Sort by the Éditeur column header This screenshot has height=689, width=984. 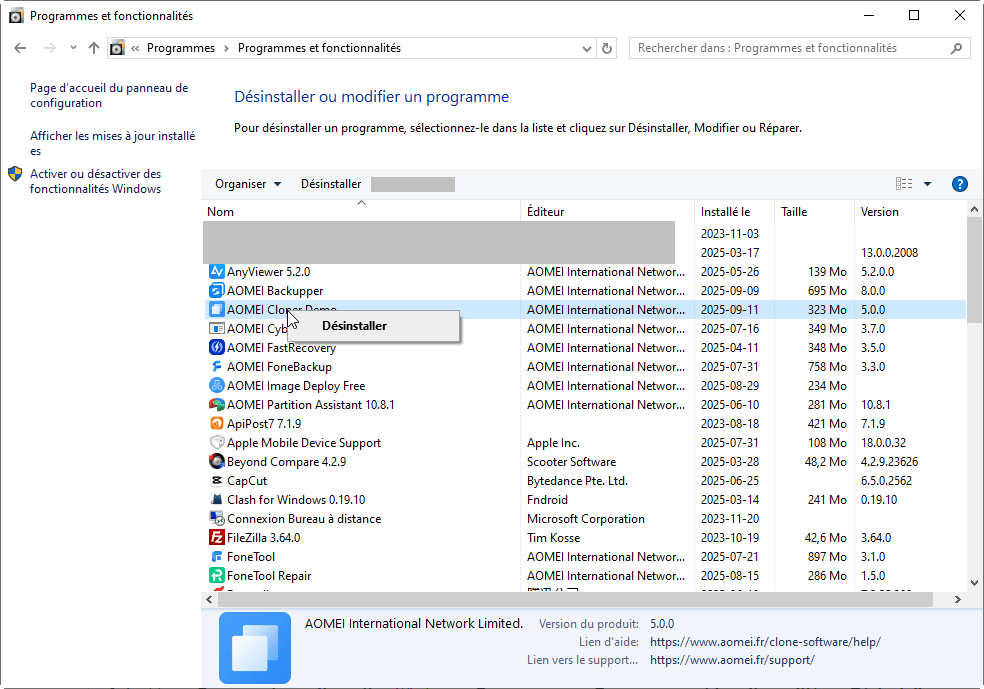607,211
